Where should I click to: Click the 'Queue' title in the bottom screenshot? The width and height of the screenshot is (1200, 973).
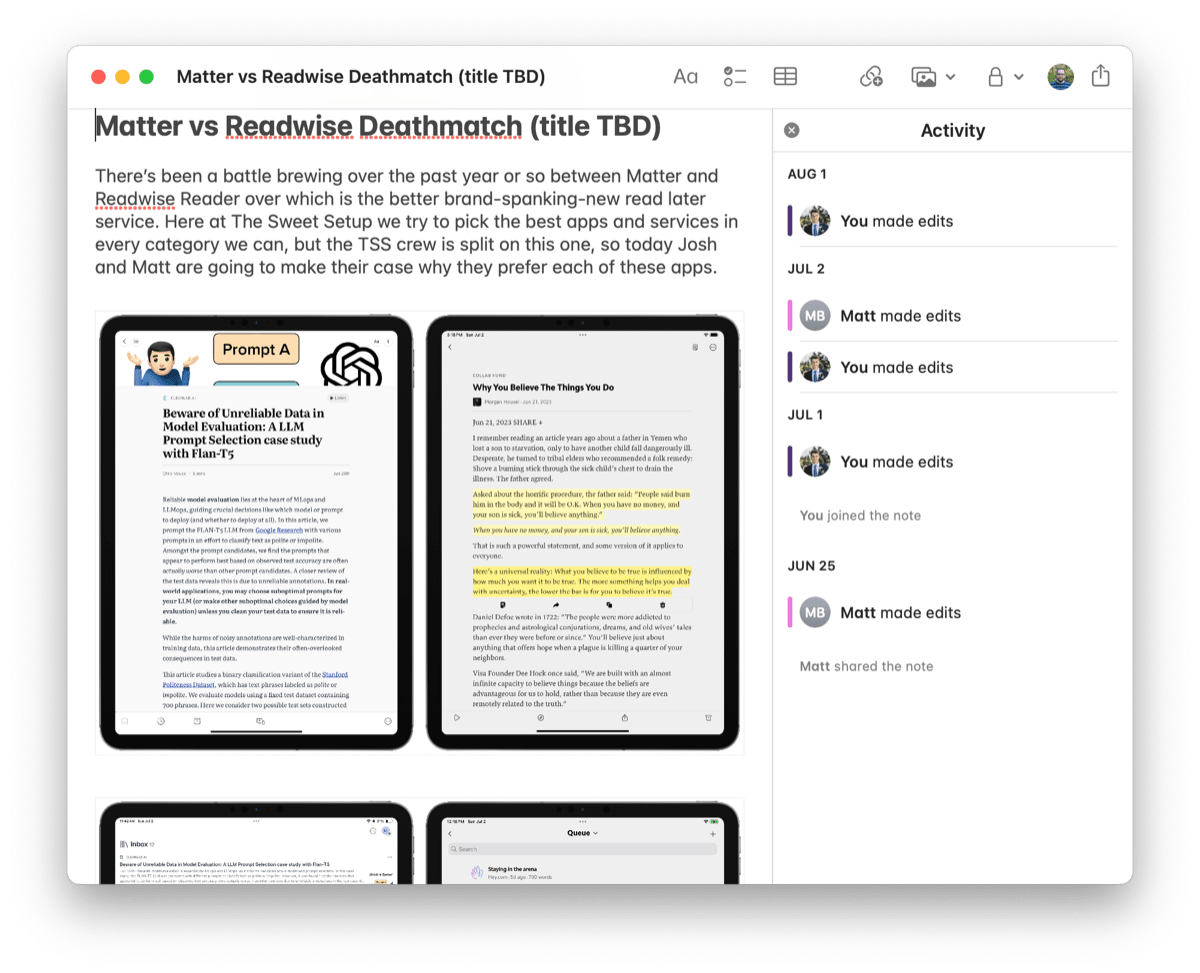[x=578, y=832]
